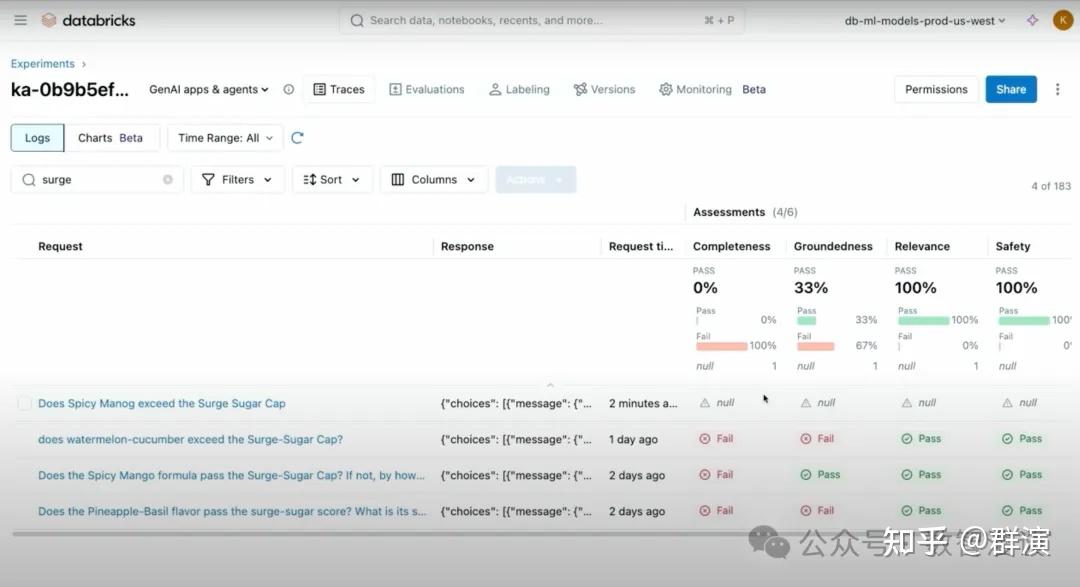
Task: Open the Time Range dropdown
Action: point(225,138)
